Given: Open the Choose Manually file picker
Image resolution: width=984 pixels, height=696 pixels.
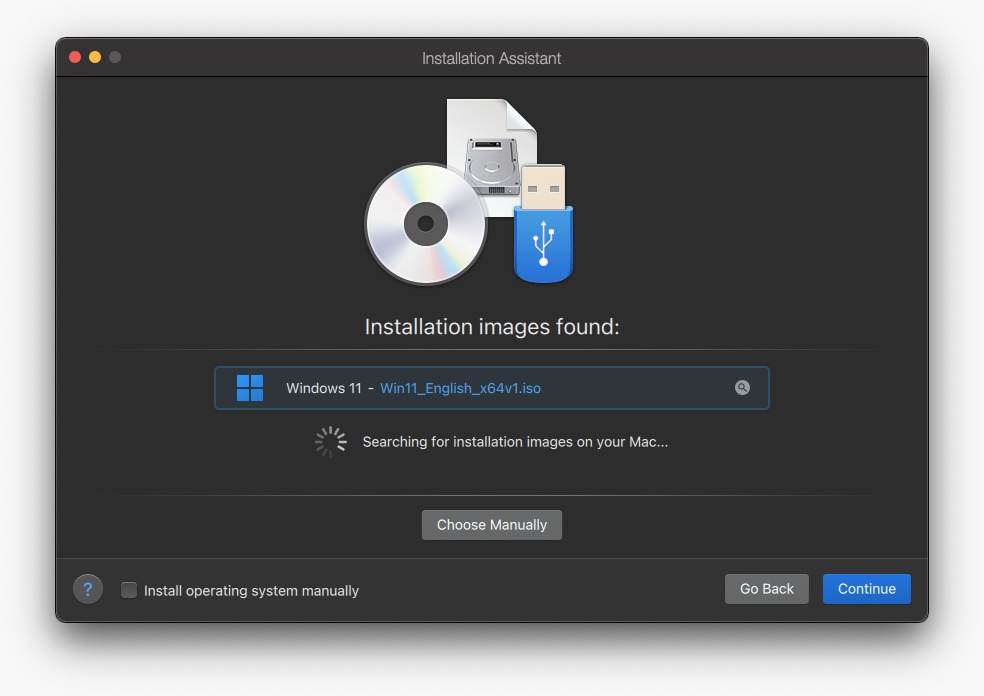Looking at the screenshot, I should click(x=491, y=525).
